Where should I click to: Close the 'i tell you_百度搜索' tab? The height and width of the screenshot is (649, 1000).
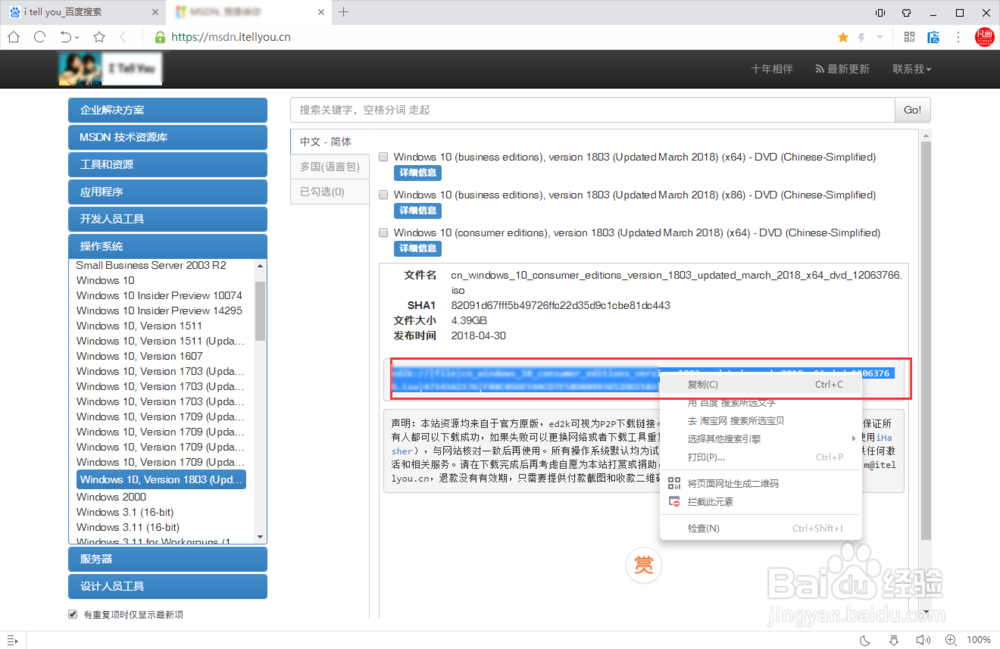coord(155,12)
